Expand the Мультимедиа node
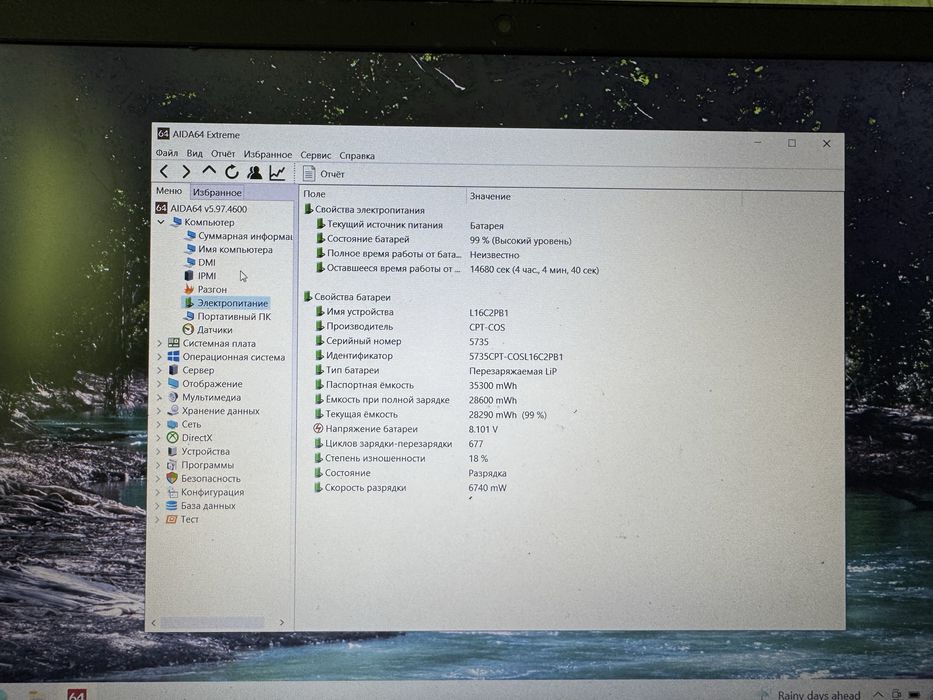 tap(159, 398)
